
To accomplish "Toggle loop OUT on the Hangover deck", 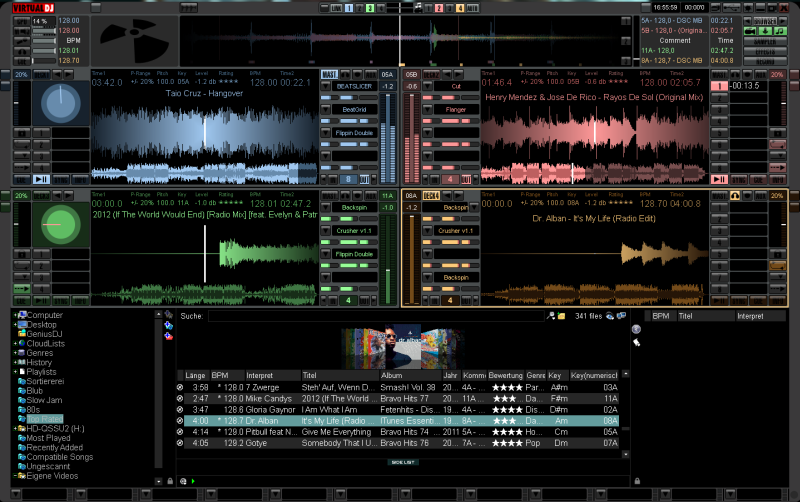I will 364,180.
